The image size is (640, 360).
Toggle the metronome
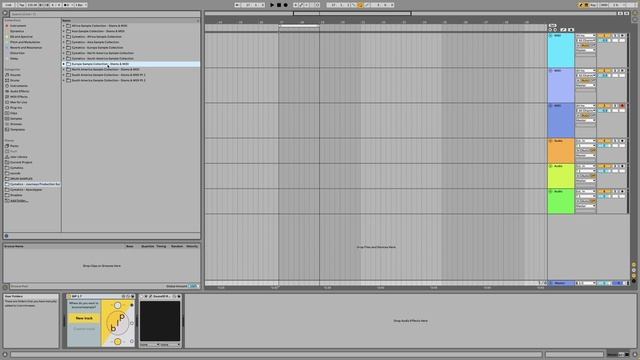[x=67, y=5]
